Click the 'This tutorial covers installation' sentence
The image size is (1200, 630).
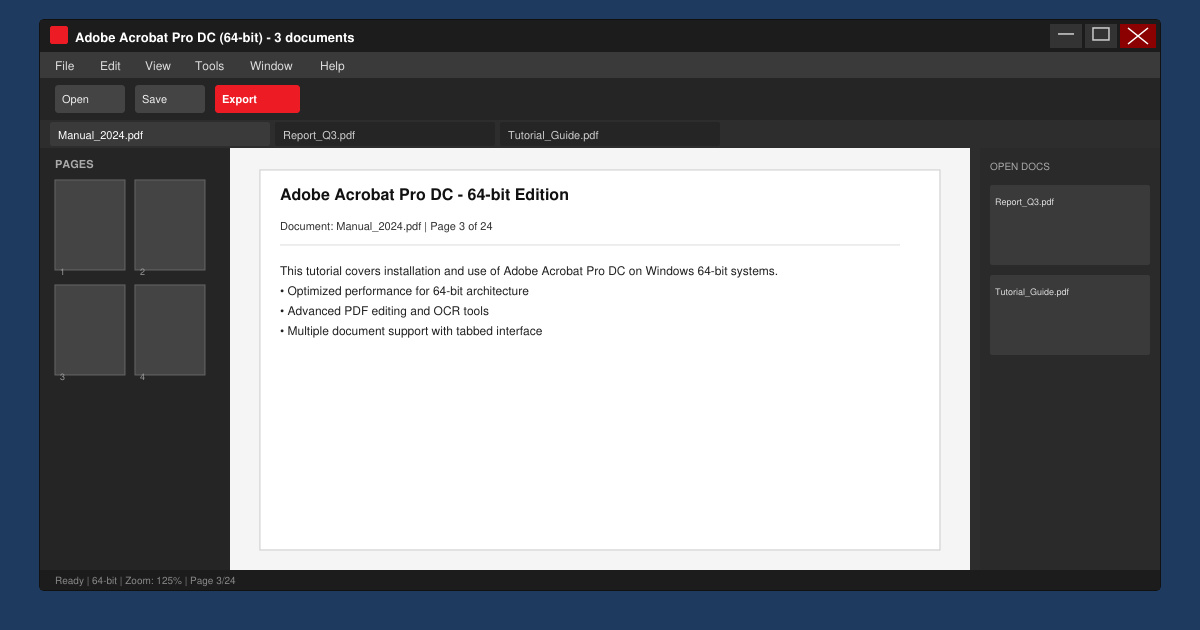click(x=529, y=271)
